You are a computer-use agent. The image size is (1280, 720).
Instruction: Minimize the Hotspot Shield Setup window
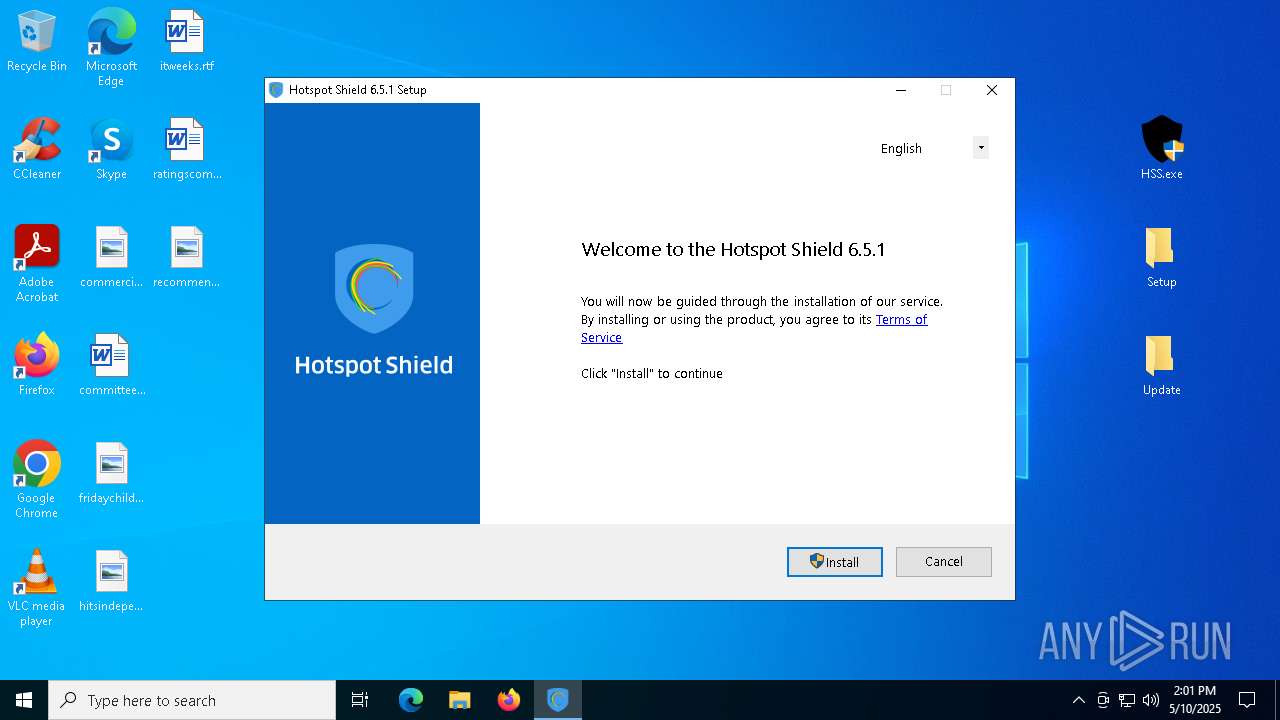tap(901, 90)
